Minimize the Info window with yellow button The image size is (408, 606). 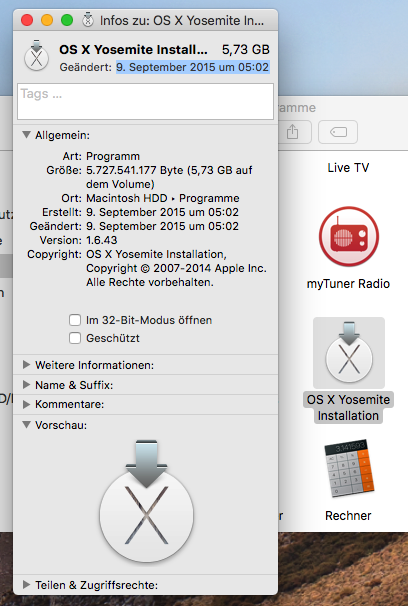click(47, 20)
